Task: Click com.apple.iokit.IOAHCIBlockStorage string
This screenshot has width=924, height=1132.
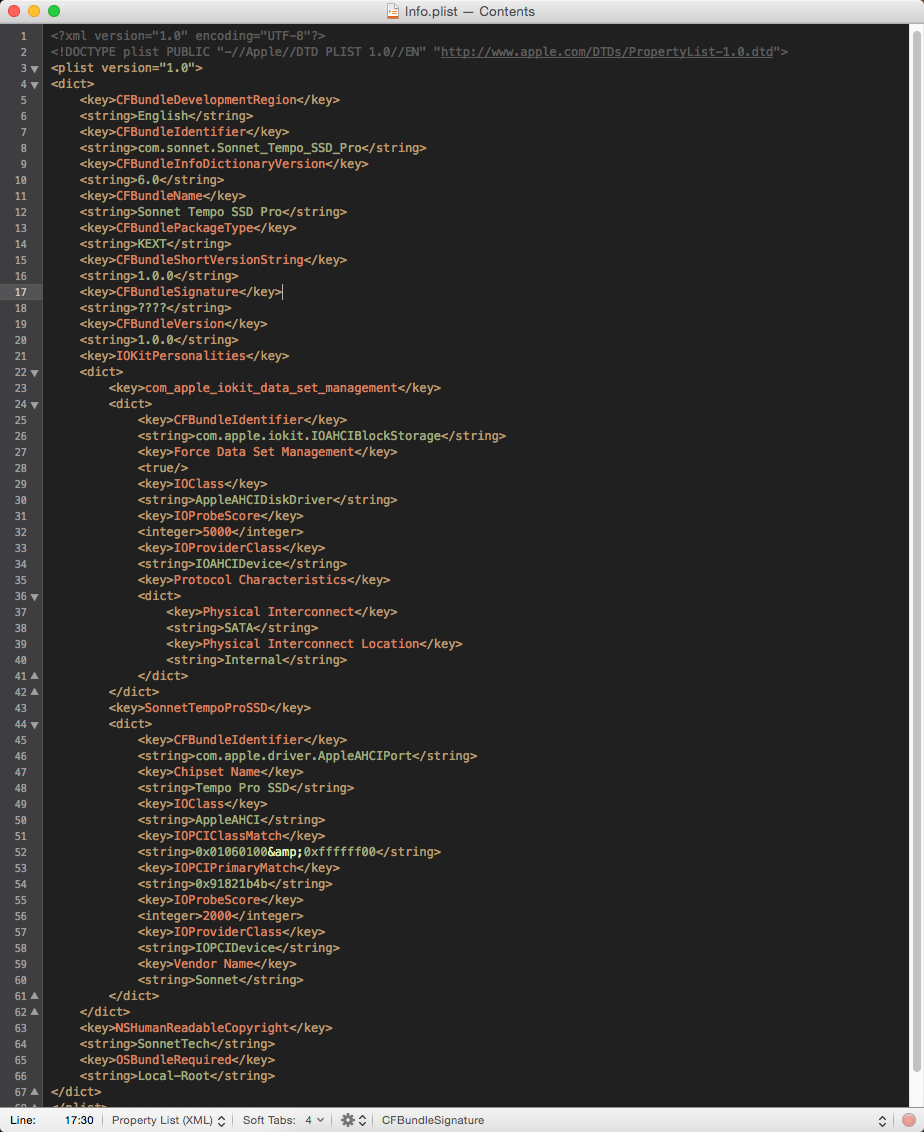Action: coord(318,436)
